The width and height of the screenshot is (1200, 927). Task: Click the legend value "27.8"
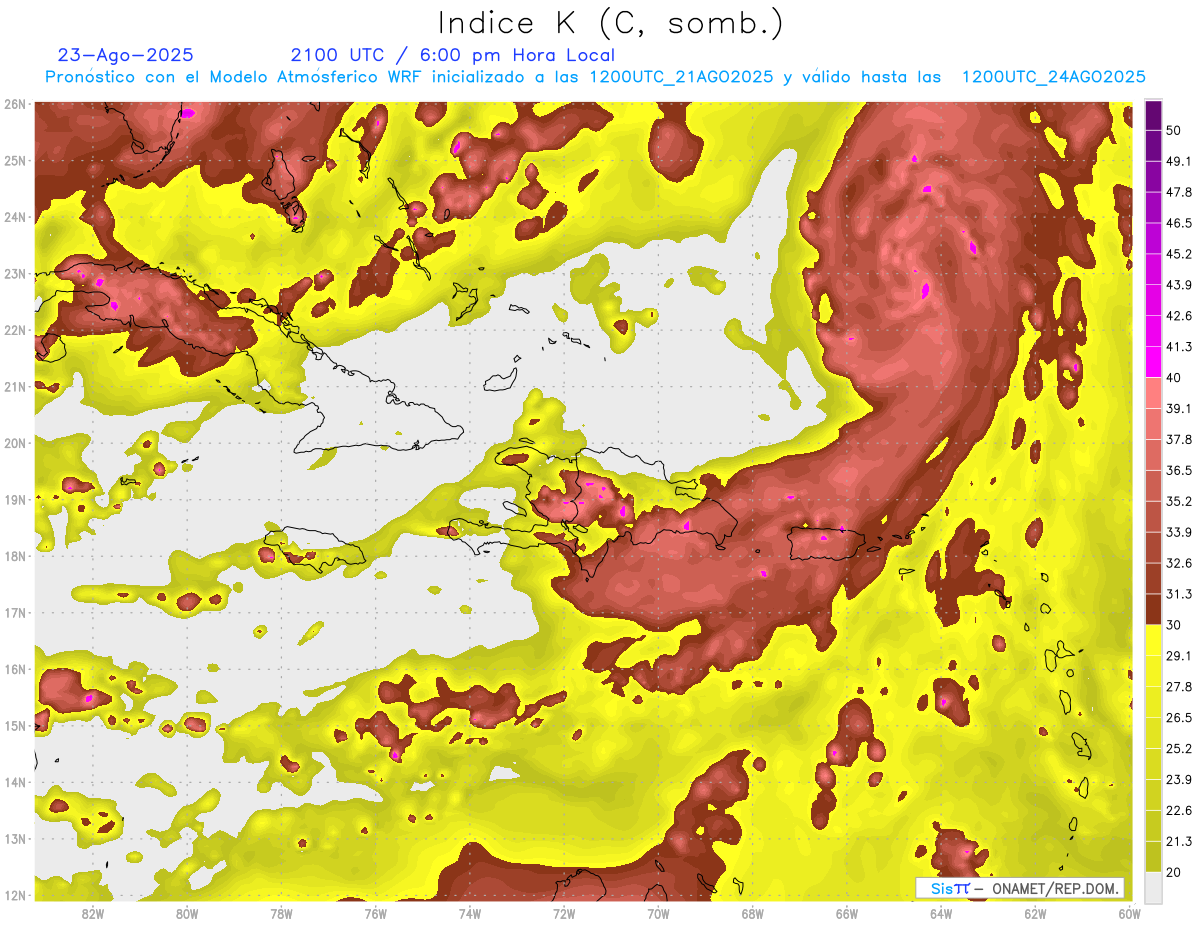pos(1179,686)
